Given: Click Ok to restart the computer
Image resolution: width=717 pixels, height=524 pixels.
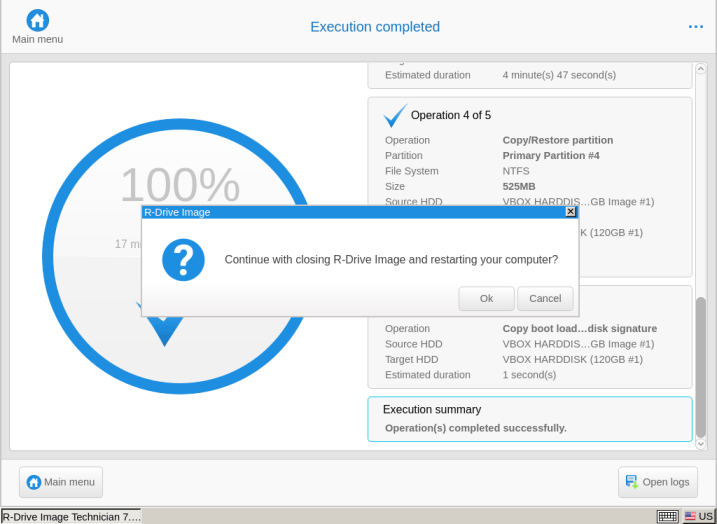Looking at the screenshot, I should [x=486, y=299].
